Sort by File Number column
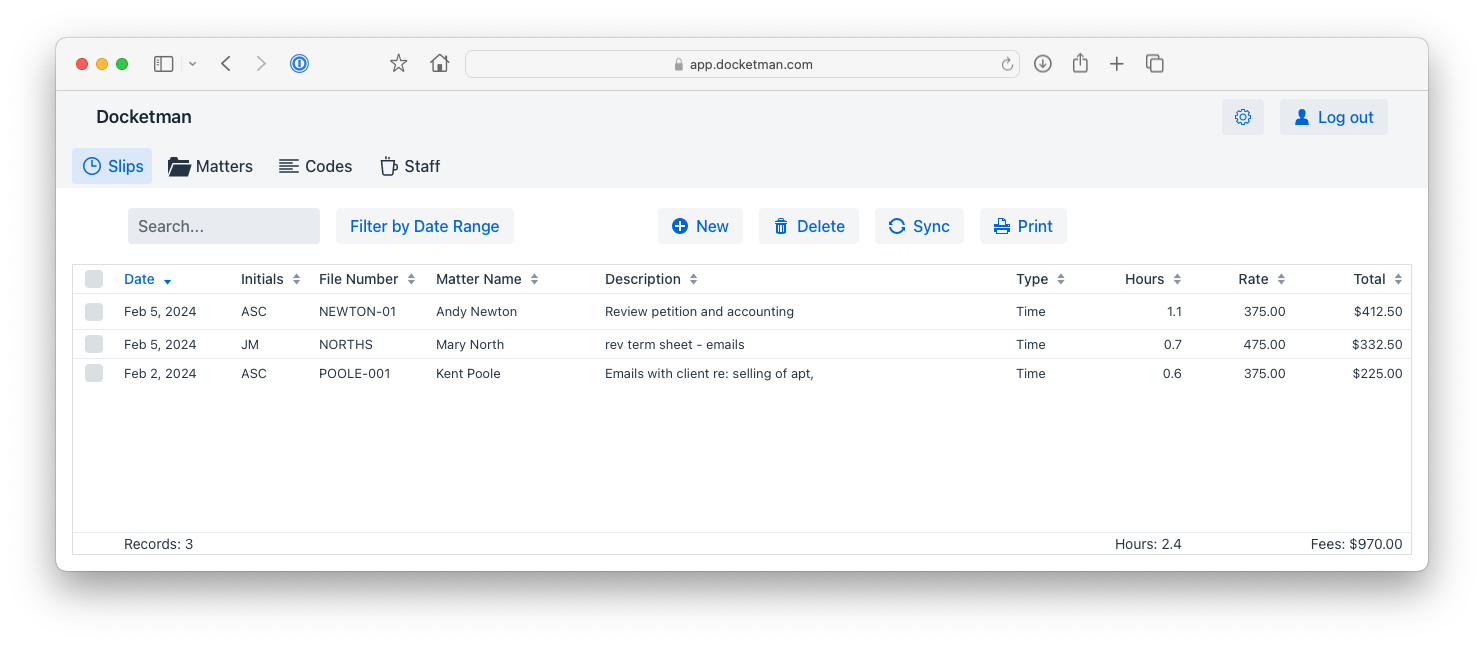 367,279
